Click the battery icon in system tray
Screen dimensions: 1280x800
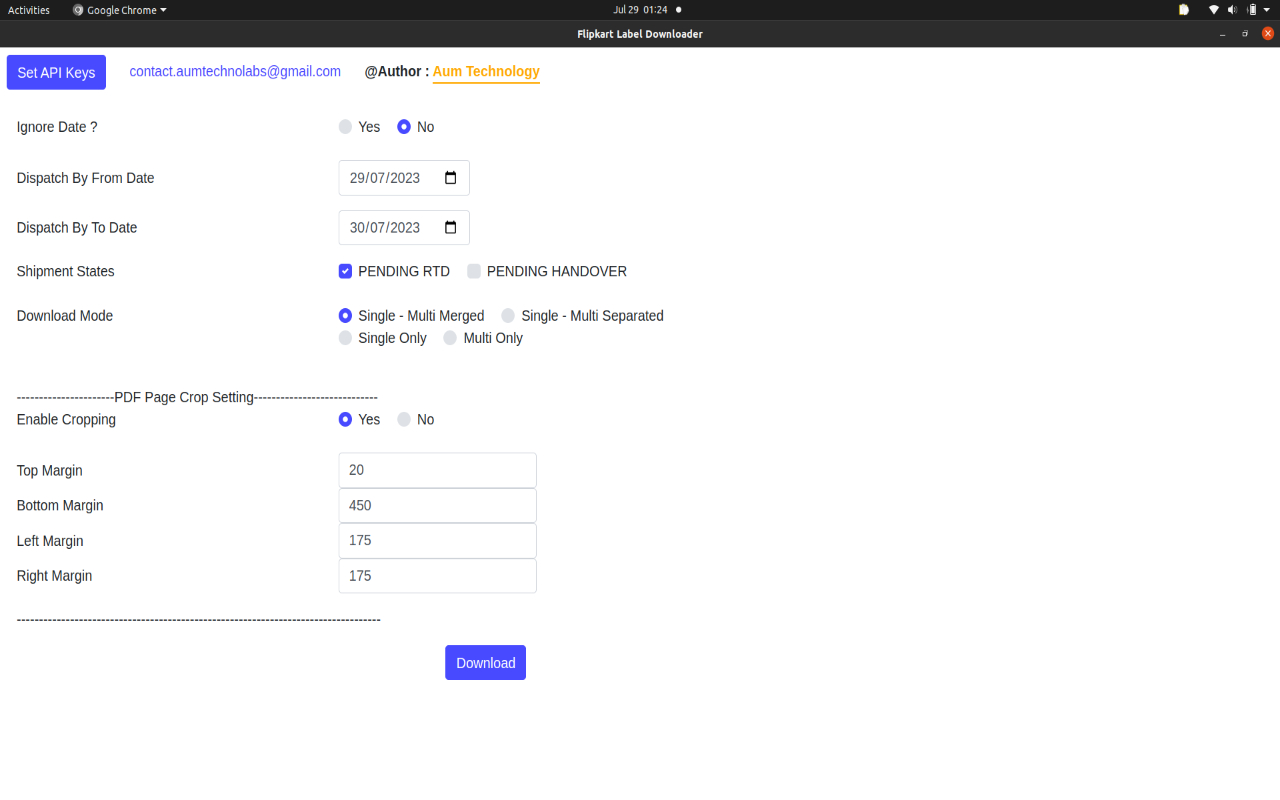point(1251,10)
